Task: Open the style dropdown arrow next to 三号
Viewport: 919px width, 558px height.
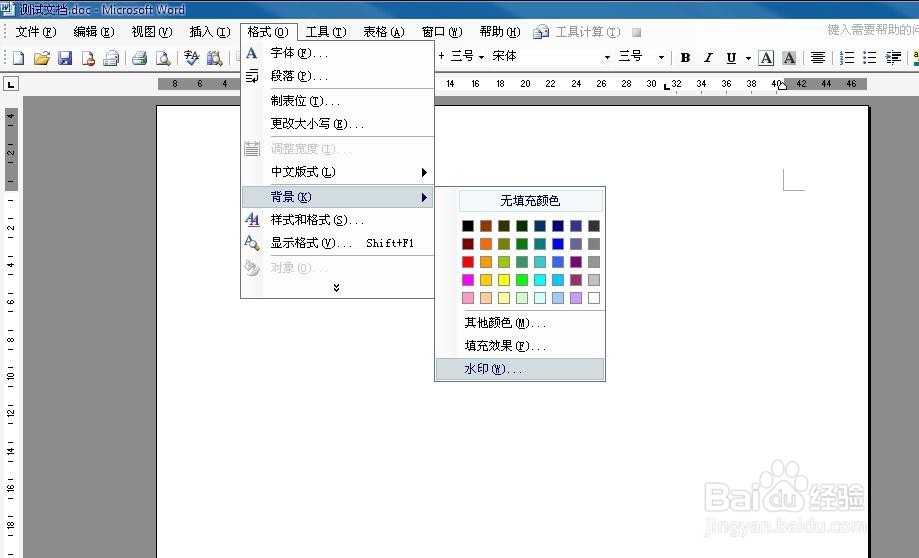Action: (481, 57)
